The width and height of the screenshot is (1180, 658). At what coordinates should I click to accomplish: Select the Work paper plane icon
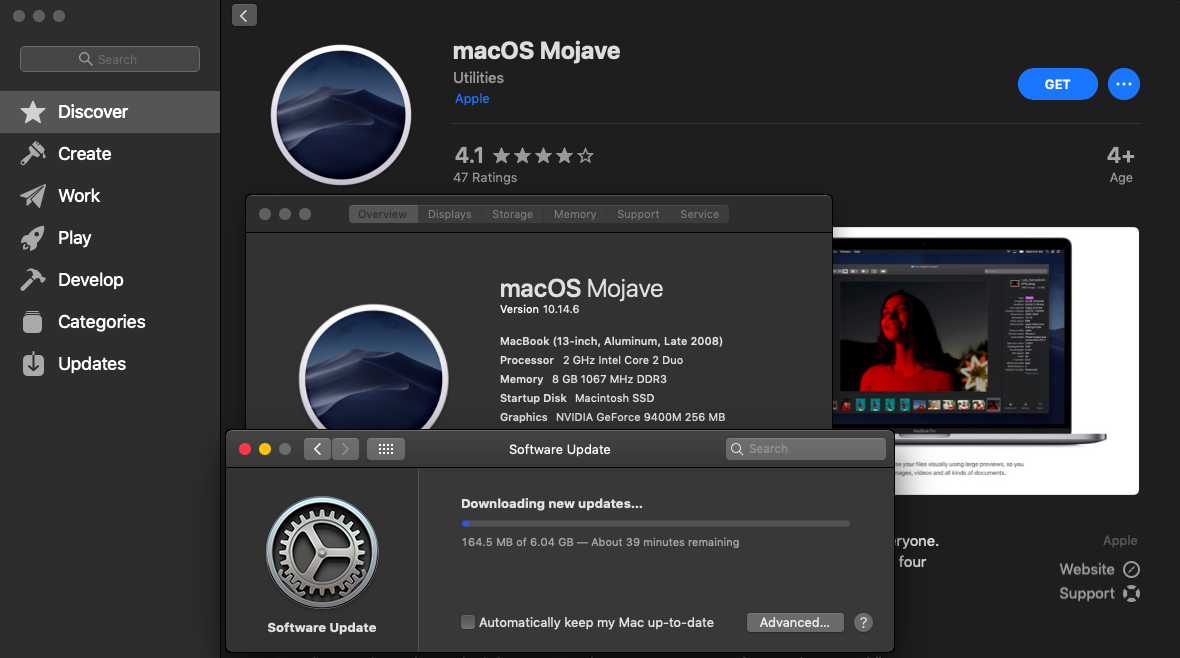[33, 196]
